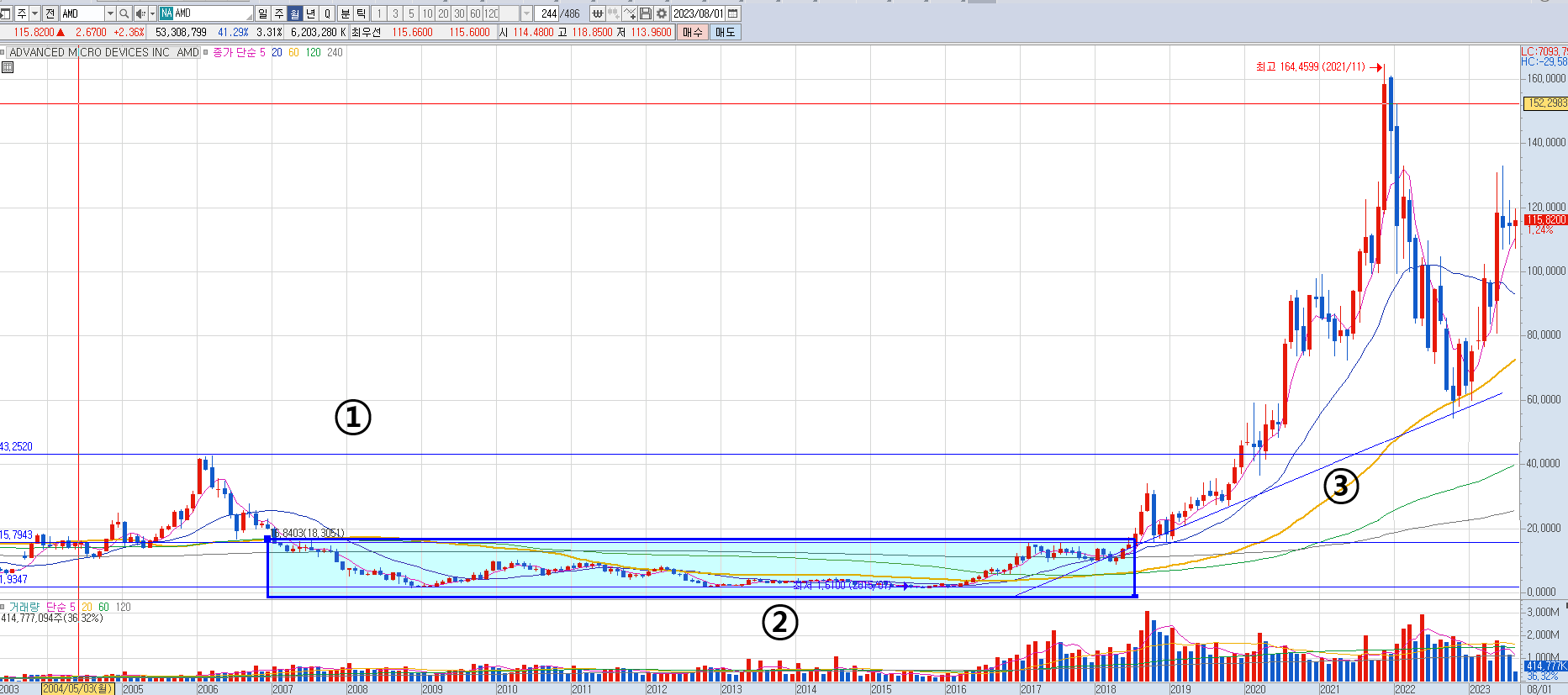Click the ADVANCED MICRO DEVICES INC AMD label
Screen dimensions: 1568x695
pyautogui.click(x=104, y=52)
